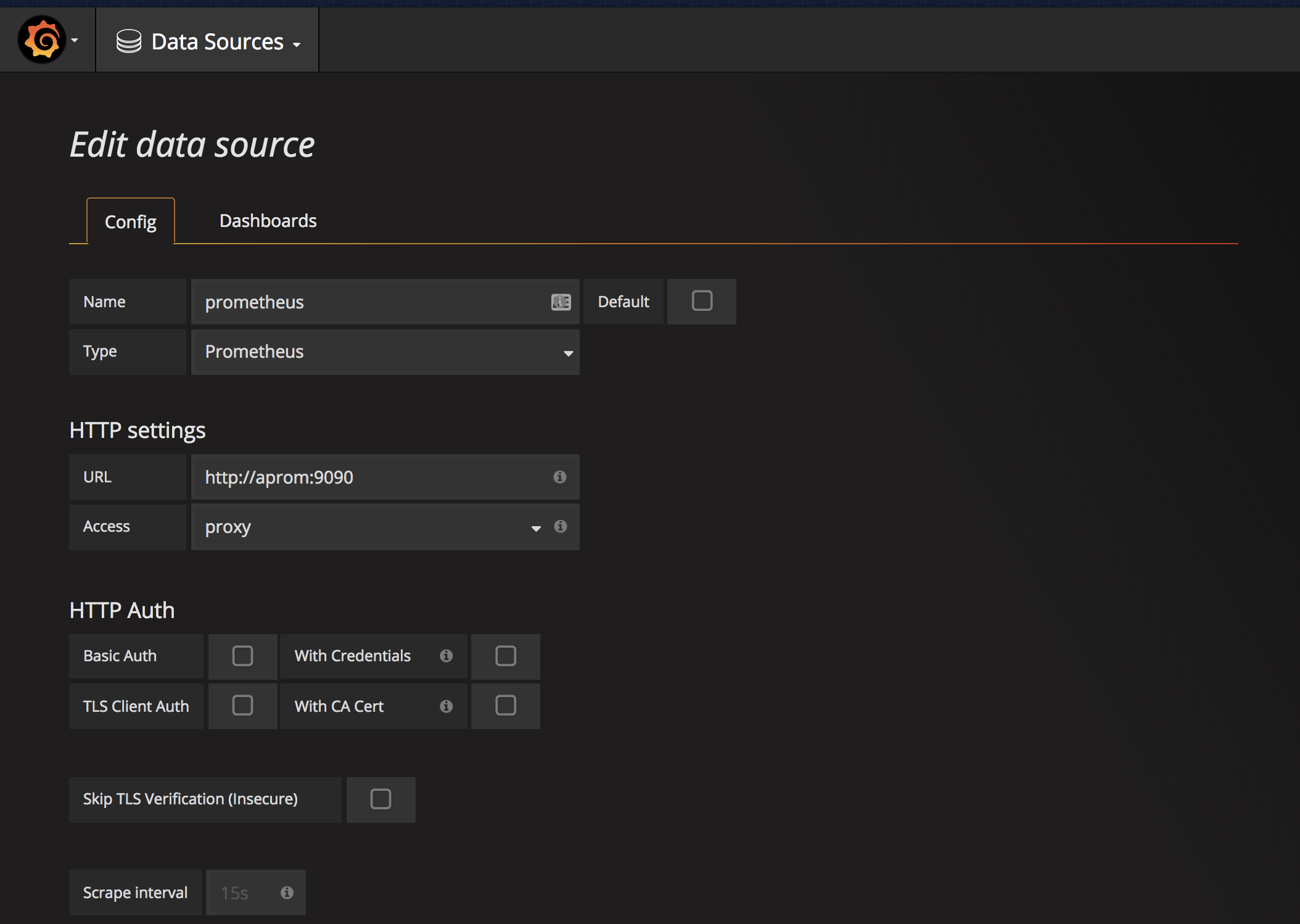Toggle the With Credentials checkbox
The height and width of the screenshot is (924, 1300).
506,656
